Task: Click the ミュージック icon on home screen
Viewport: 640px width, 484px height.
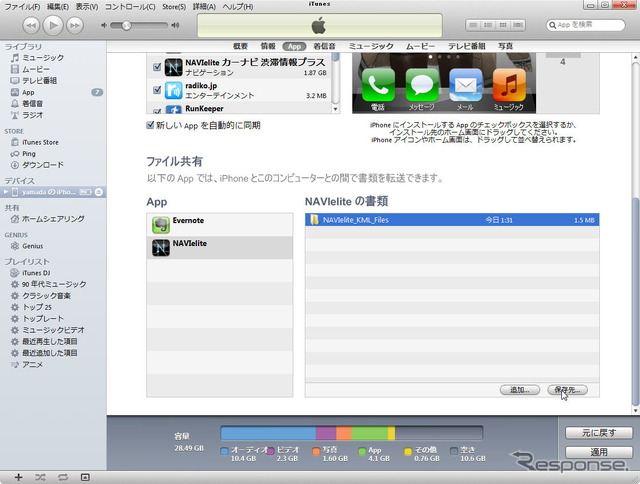Action: coord(509,85)
